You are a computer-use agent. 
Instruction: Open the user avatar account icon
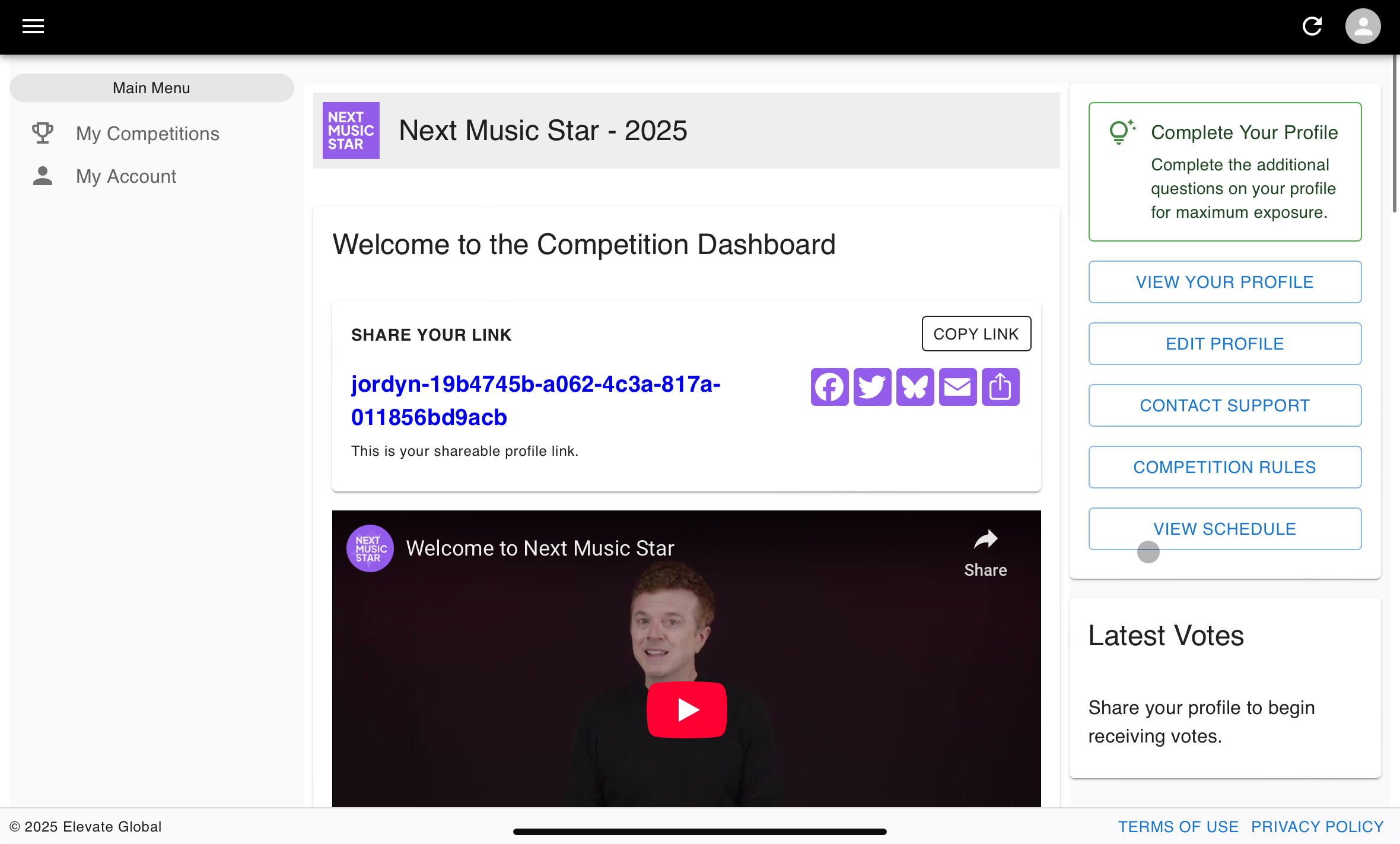1363,26
